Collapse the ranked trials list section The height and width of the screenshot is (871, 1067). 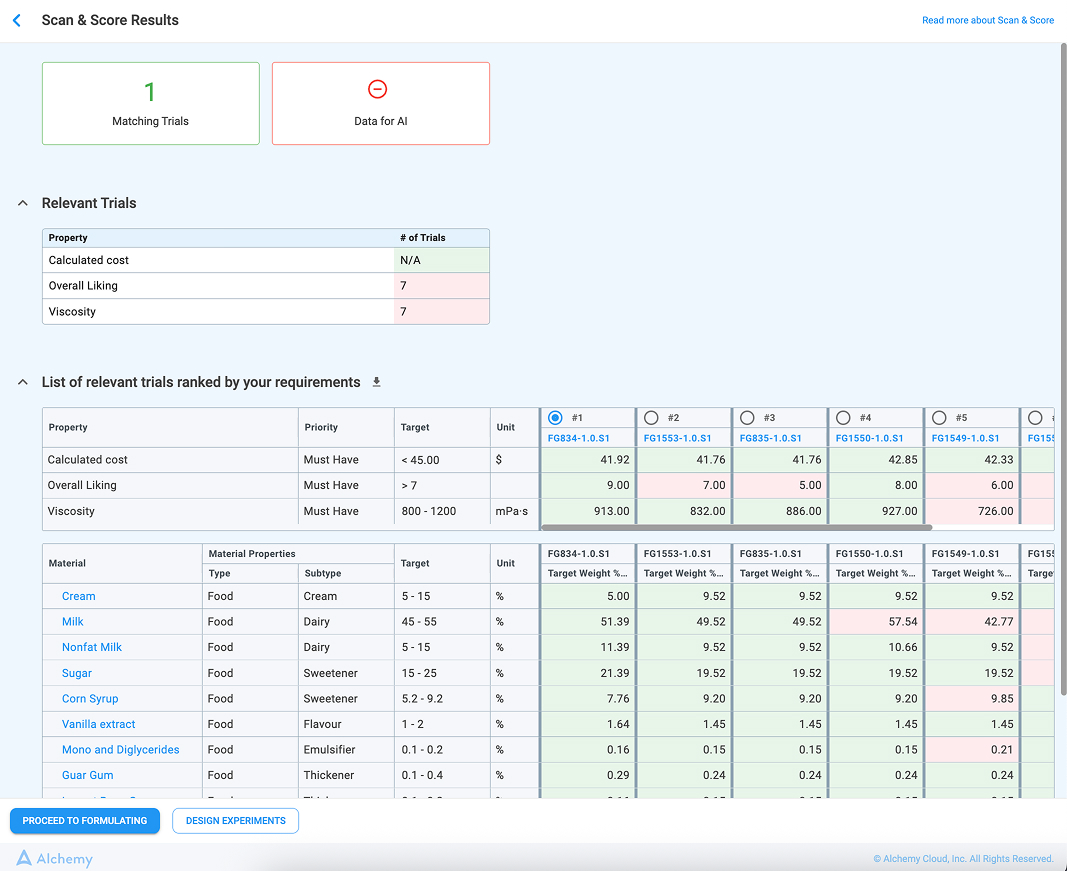tap(22, 382)
